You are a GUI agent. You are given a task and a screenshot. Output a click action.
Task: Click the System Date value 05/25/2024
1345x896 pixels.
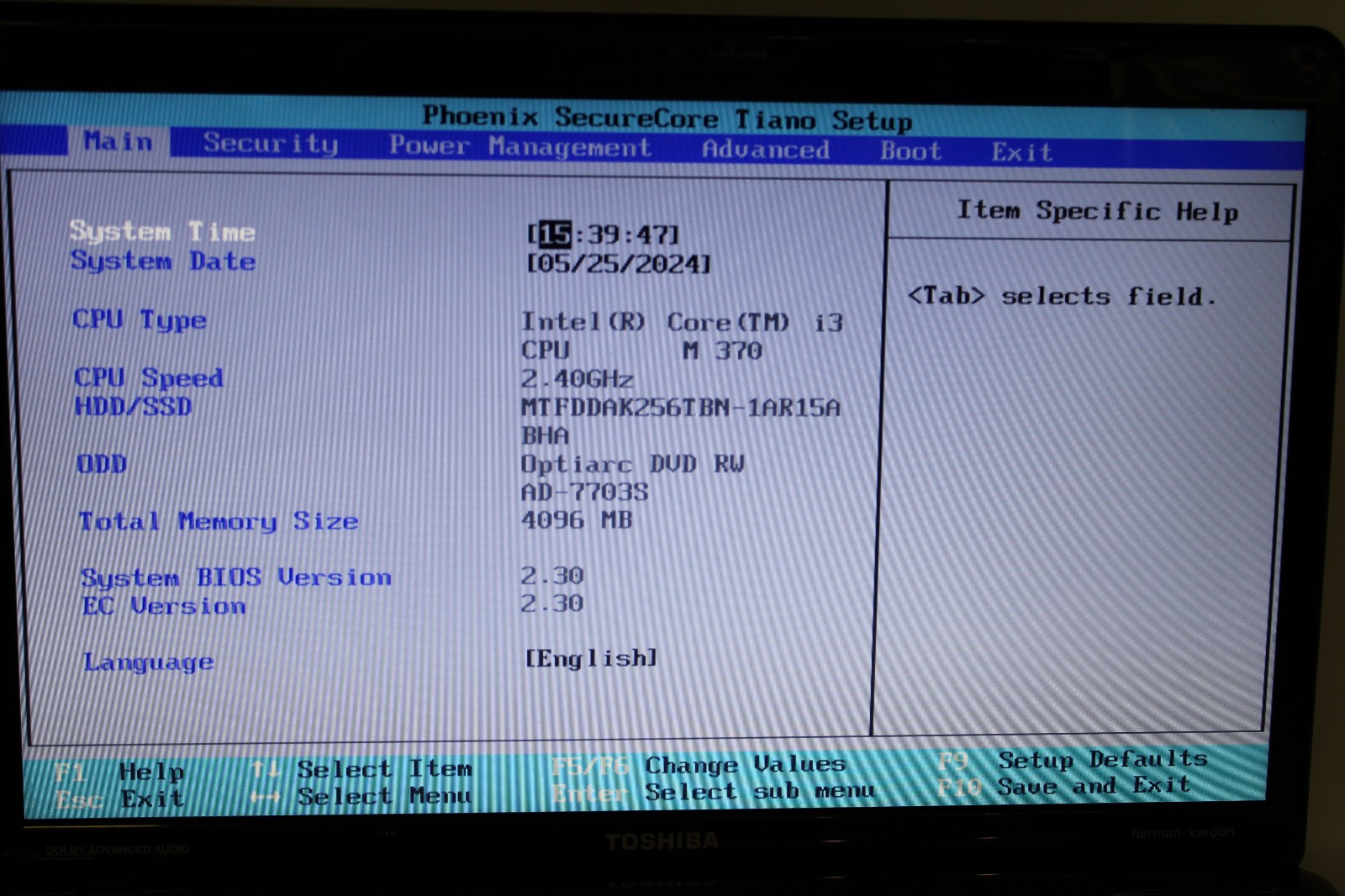(x=619, y=264)
